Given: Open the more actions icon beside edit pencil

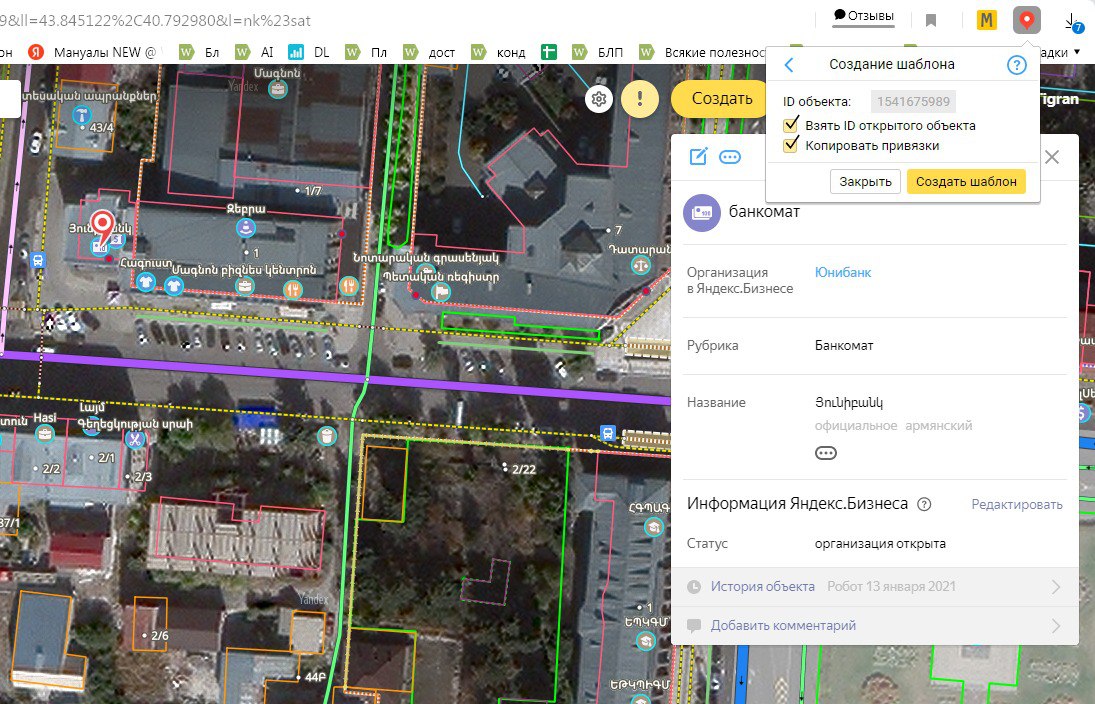Looking at the screenshot, I should [x=730, y=156].
